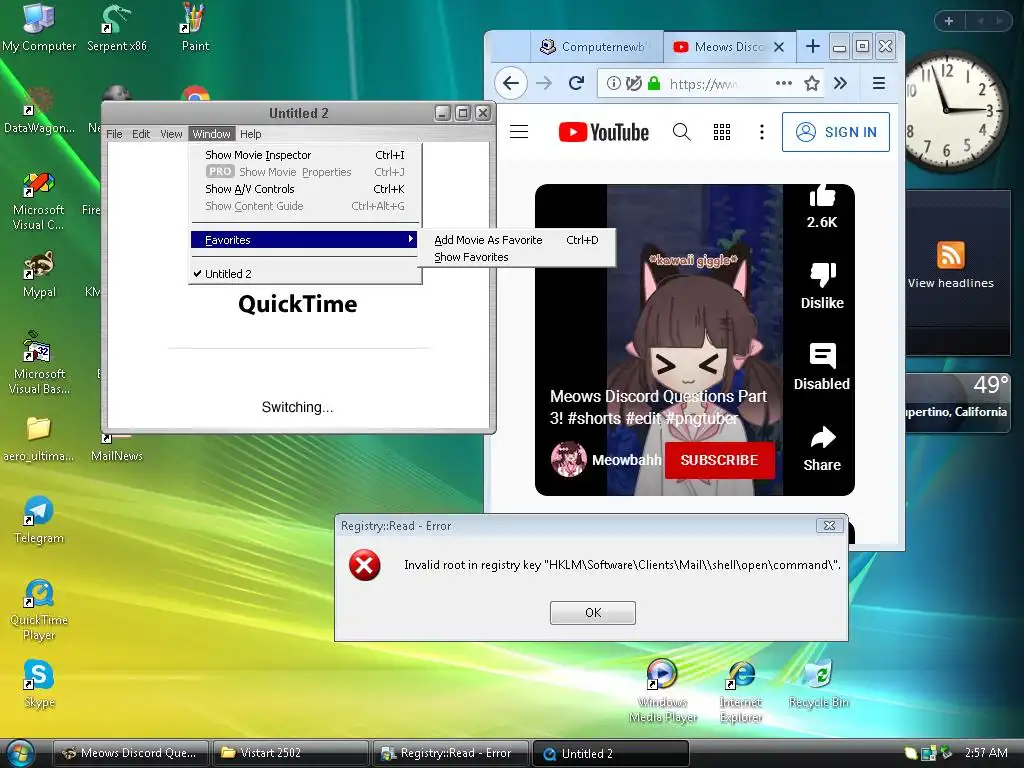
Task: Open Mypal browser shortcut
Action: (x=39, y=274)
